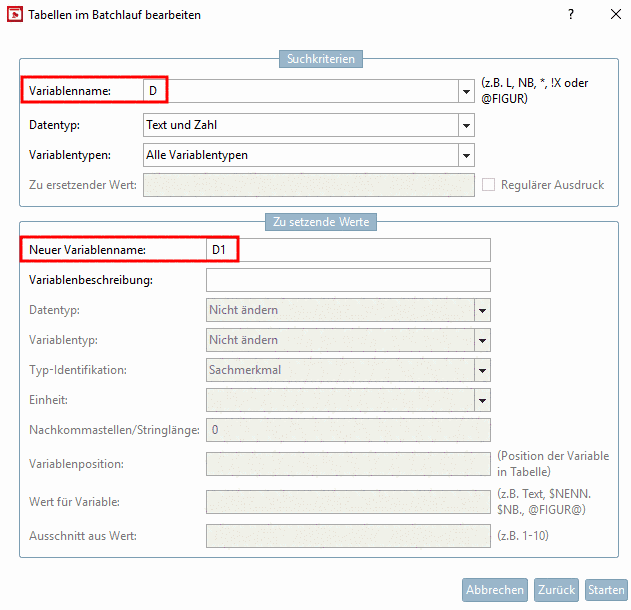Click the Wert für Variable field
The height and width of the screenshot is (610, 631).
click(x=348, y=501)
